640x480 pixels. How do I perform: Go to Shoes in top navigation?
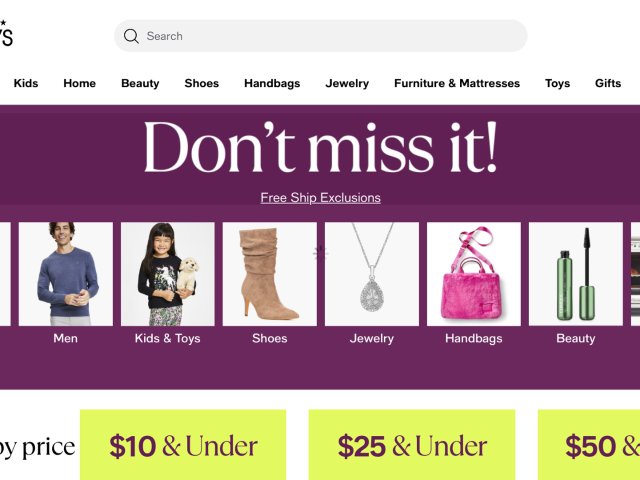[x=202, y=83]
